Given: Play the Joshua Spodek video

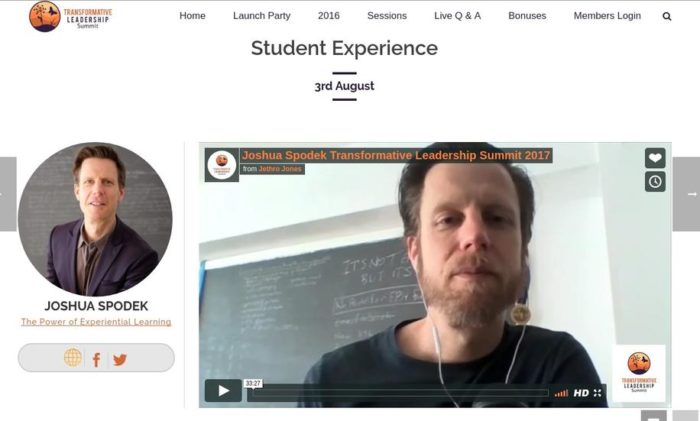Looking at the screenshot, I should (x=223, y=391).
